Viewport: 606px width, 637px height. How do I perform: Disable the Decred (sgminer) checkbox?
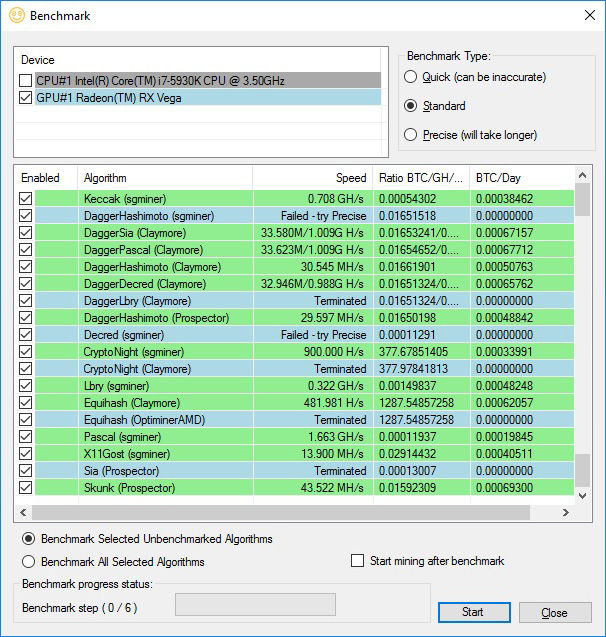click(x=26, y=334)
